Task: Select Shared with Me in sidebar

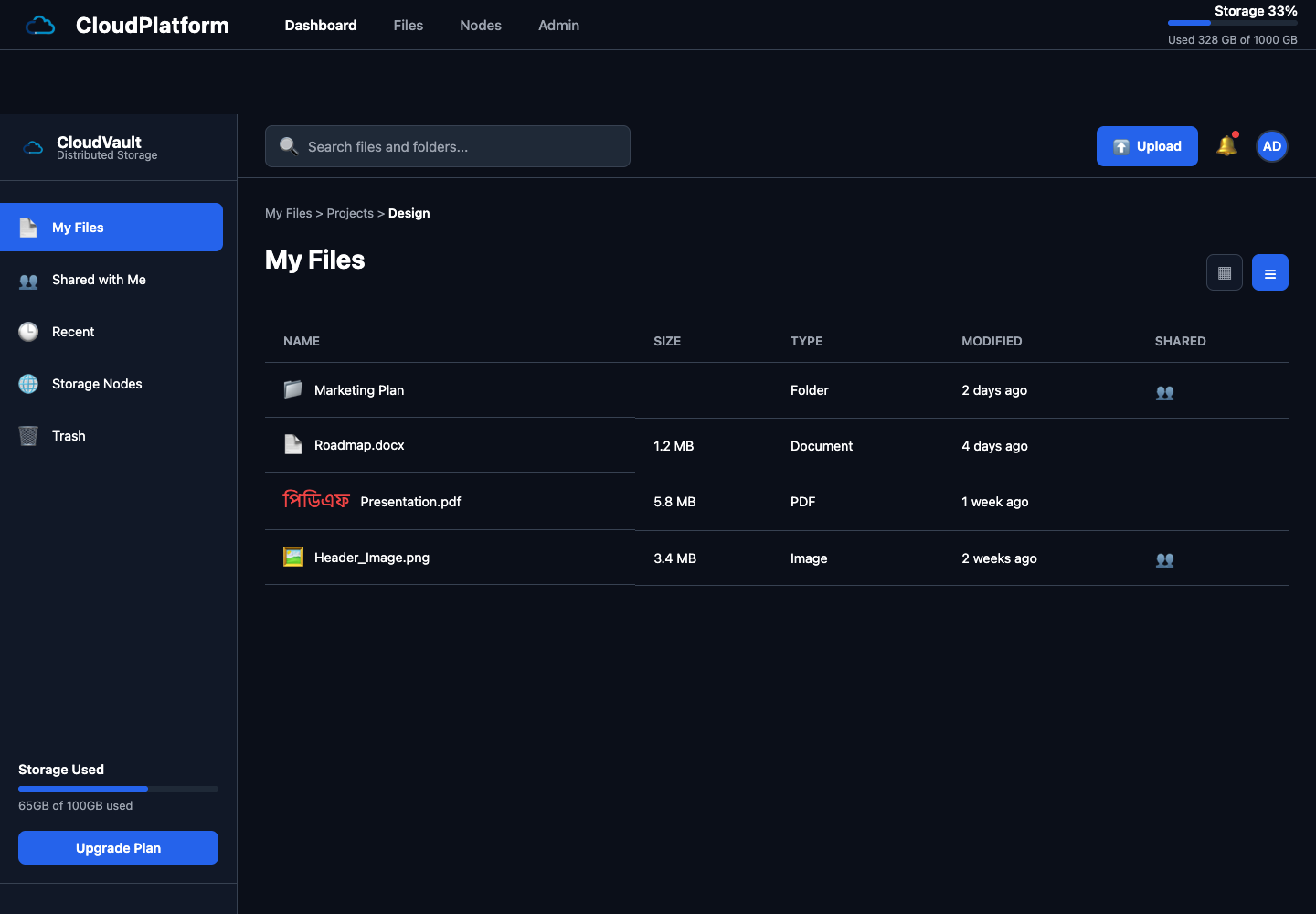Action: 111,280
